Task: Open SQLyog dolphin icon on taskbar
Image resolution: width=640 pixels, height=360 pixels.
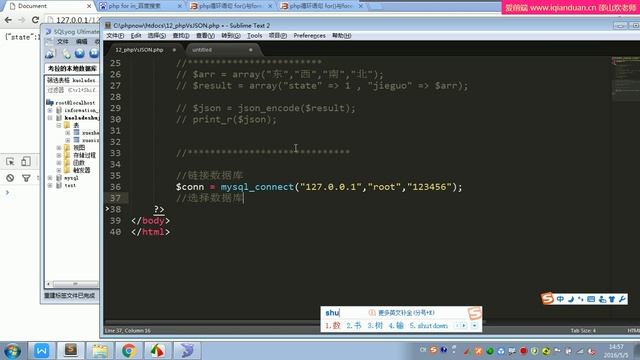Action: point(187,351)
